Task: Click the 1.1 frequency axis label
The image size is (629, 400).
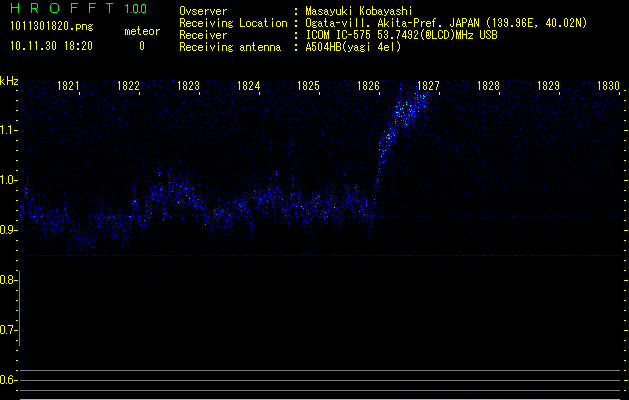Action: coord(8,130)
